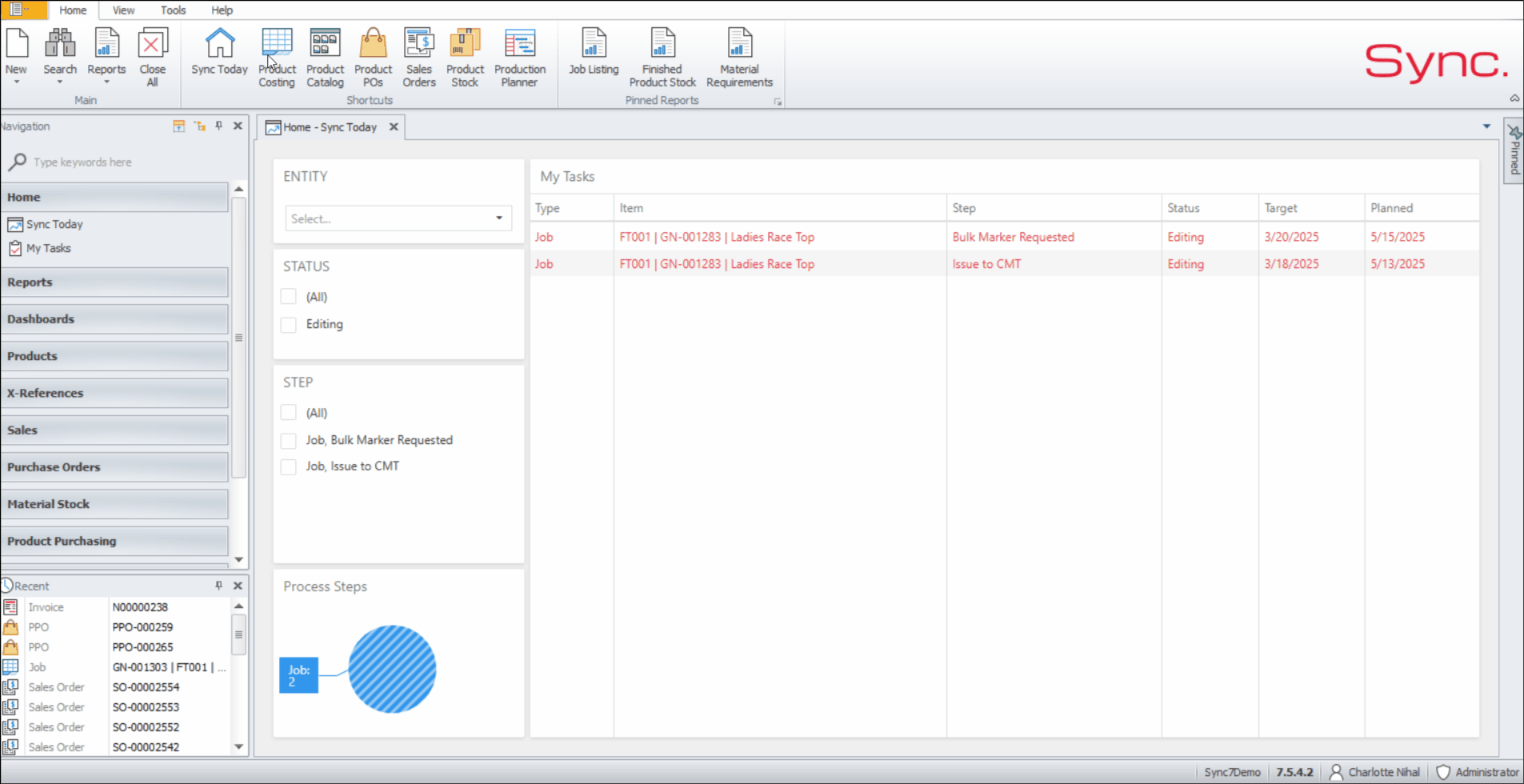The width and height of the screenshot is (1524, 784).
Task: Click the New document icon
Action: [17, 45]
